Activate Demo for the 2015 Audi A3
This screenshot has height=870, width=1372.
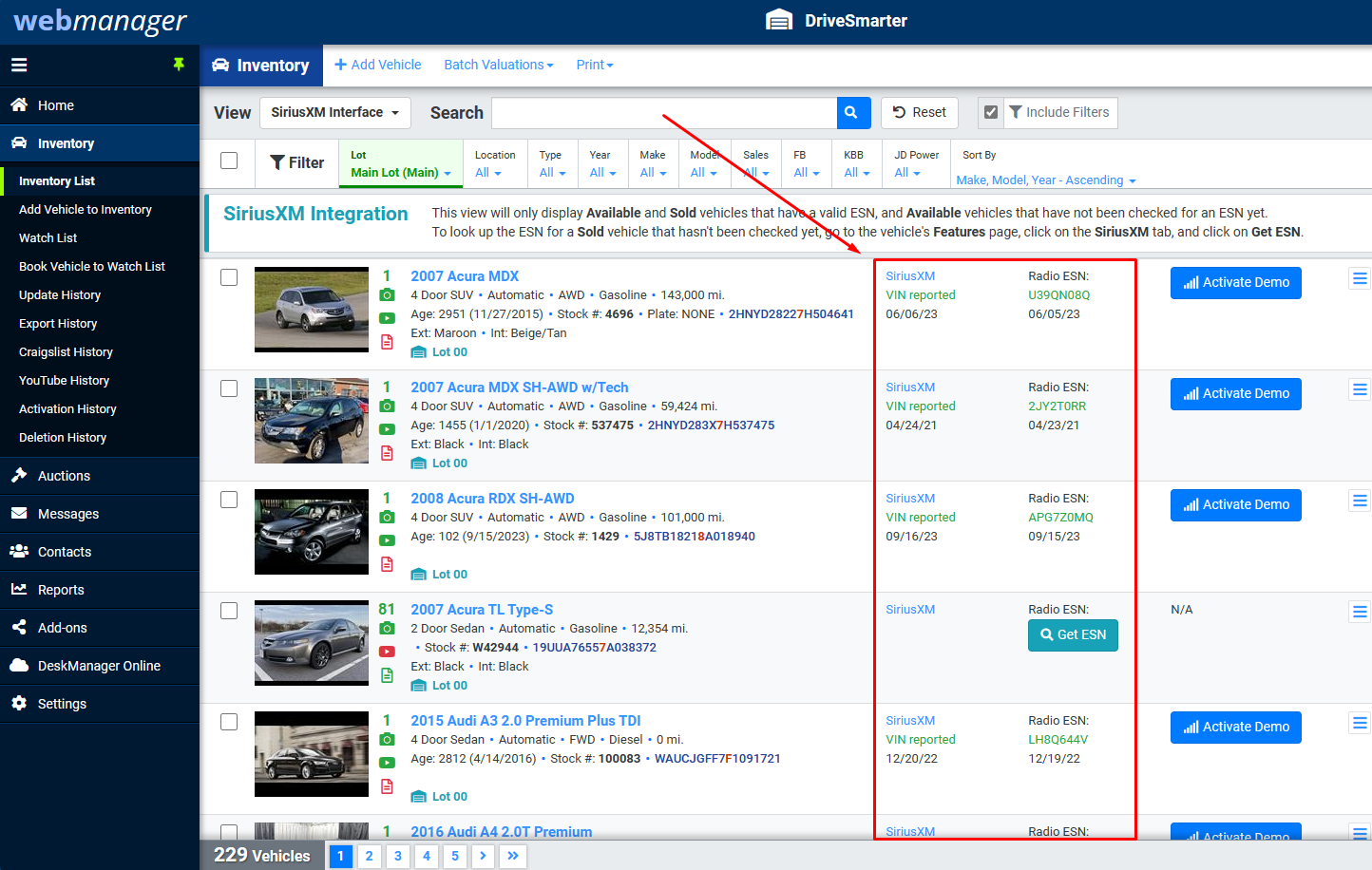coord(1235,727)
